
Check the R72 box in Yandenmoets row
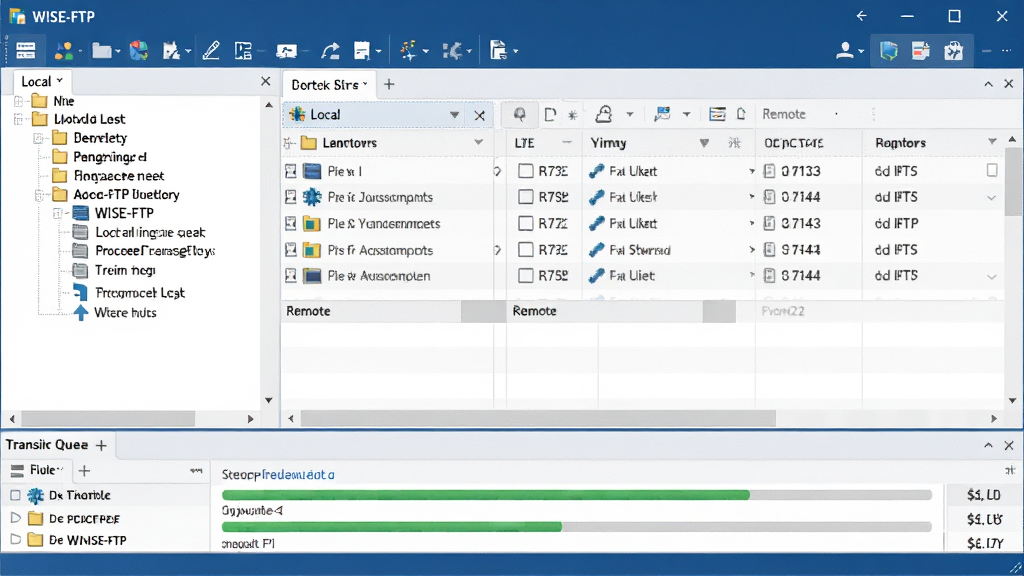pos(526,223)
